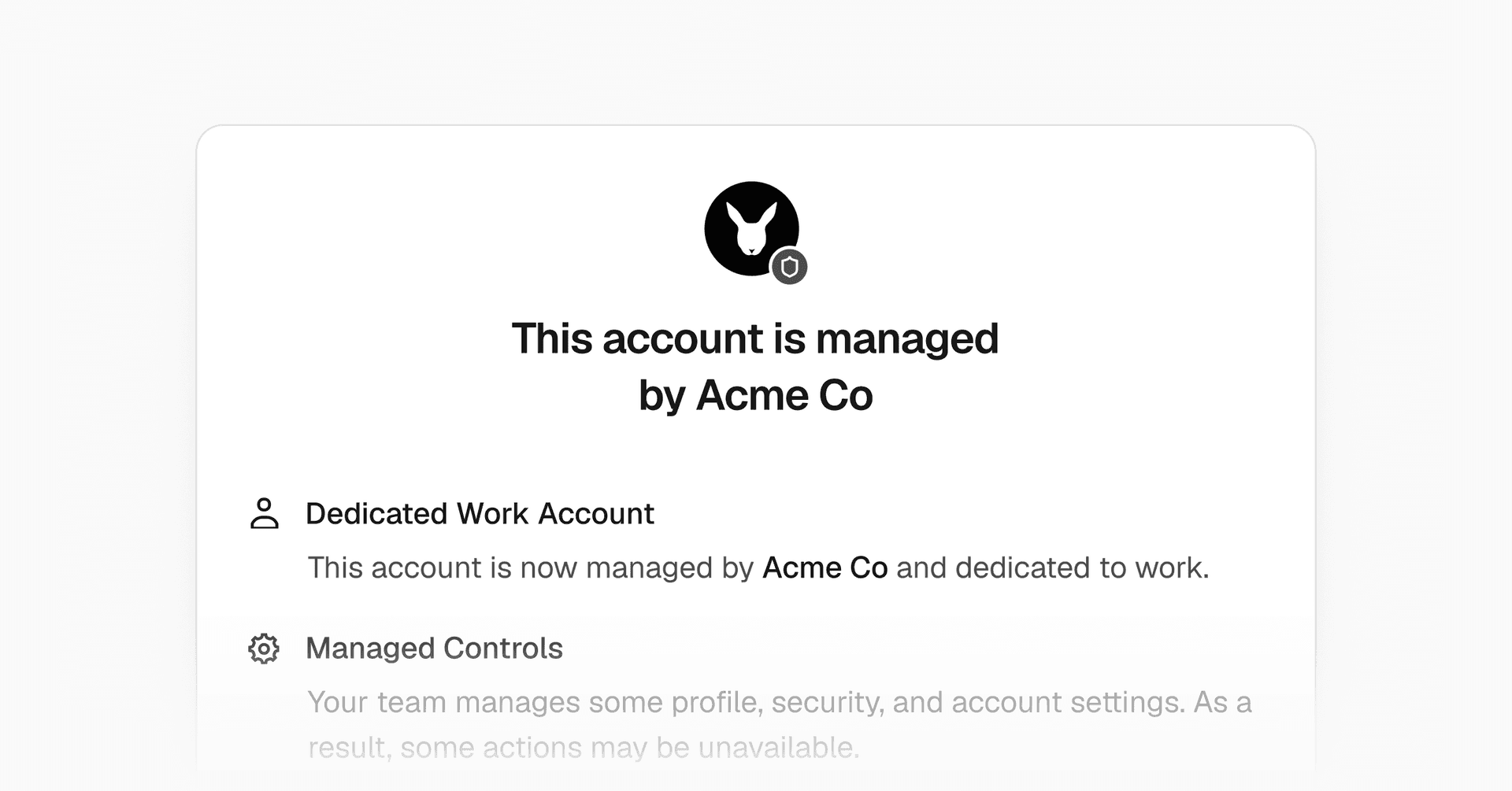Screen dimensions: 1512x791
Task: Click 'and dedicated to work.' text
Action: click(1053, 567)
